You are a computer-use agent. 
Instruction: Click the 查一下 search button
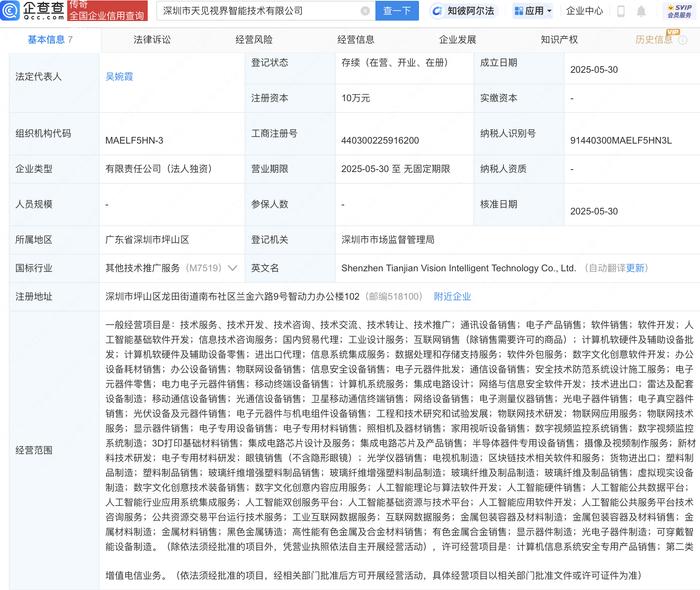397,11
